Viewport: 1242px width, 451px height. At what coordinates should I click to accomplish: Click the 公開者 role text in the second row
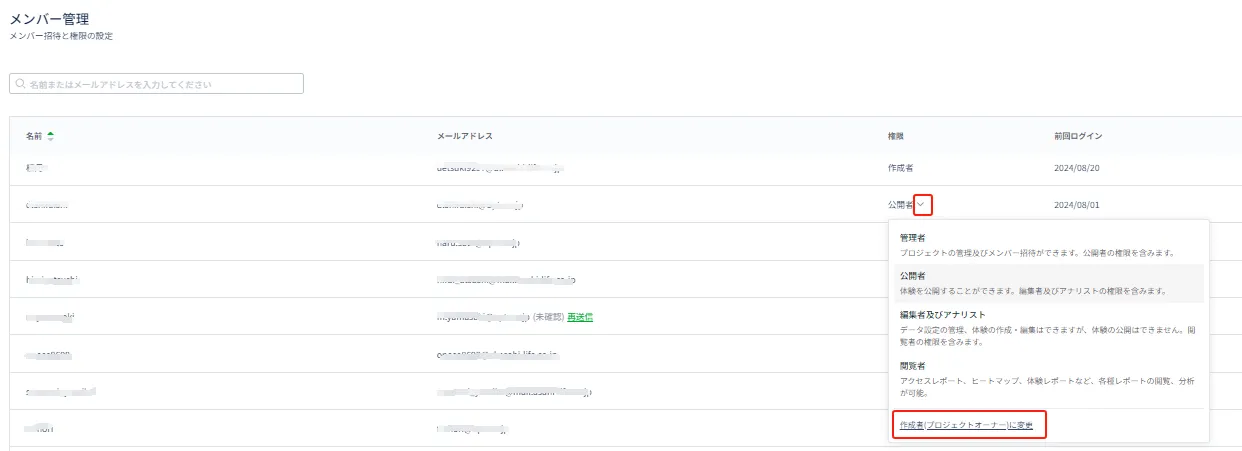894,204
